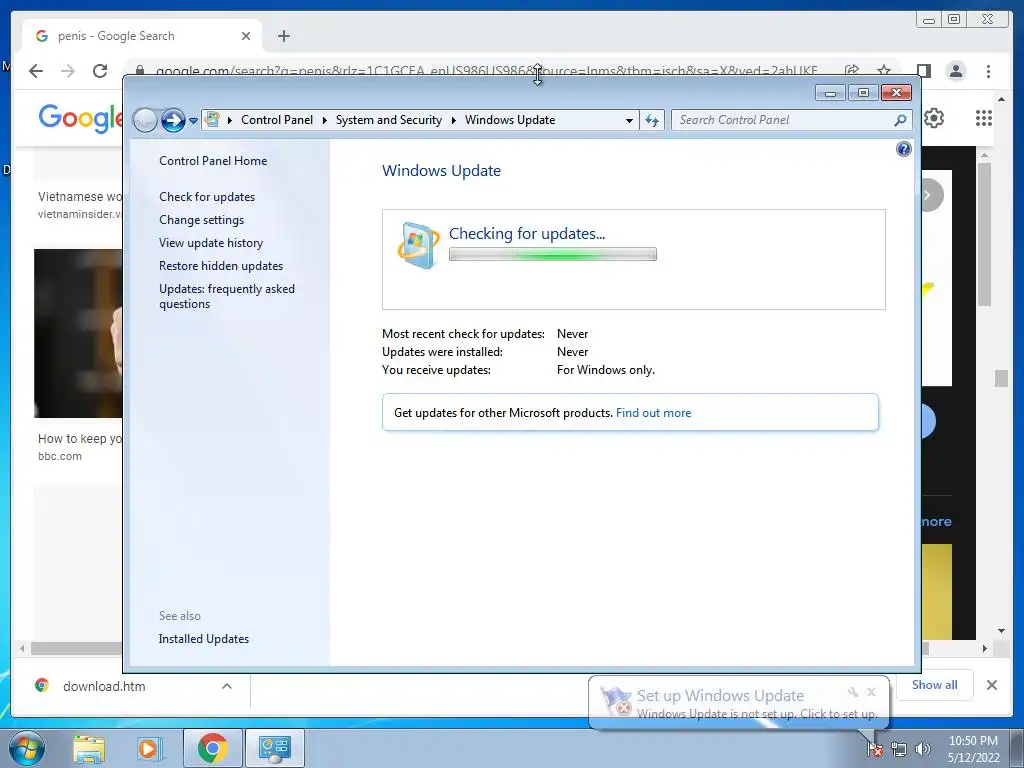This screenshot has width=1024, height=768.
Task: Click the checking for updates progress bar
Action: point(552,255)
